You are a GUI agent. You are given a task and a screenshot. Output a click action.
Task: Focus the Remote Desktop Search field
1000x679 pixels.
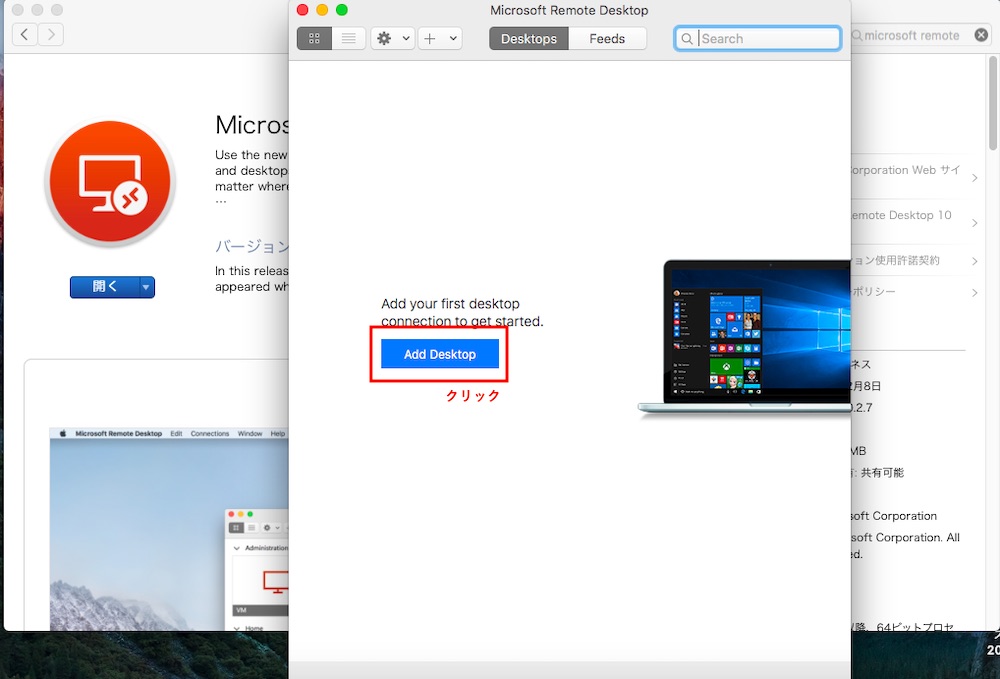pyautogui.click(x=758, y=38)
